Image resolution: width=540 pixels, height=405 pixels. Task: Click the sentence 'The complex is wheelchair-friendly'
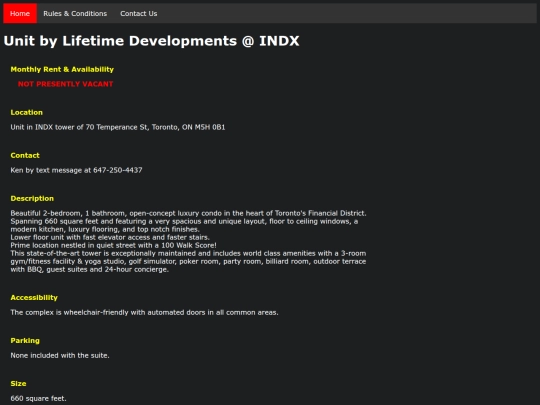click(x=144, y=312)
